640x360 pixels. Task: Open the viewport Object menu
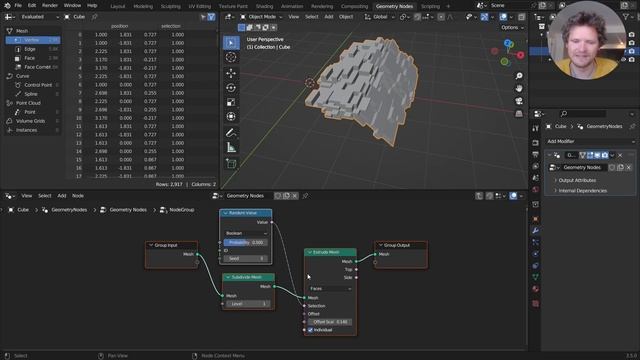[x=346, y=17]
